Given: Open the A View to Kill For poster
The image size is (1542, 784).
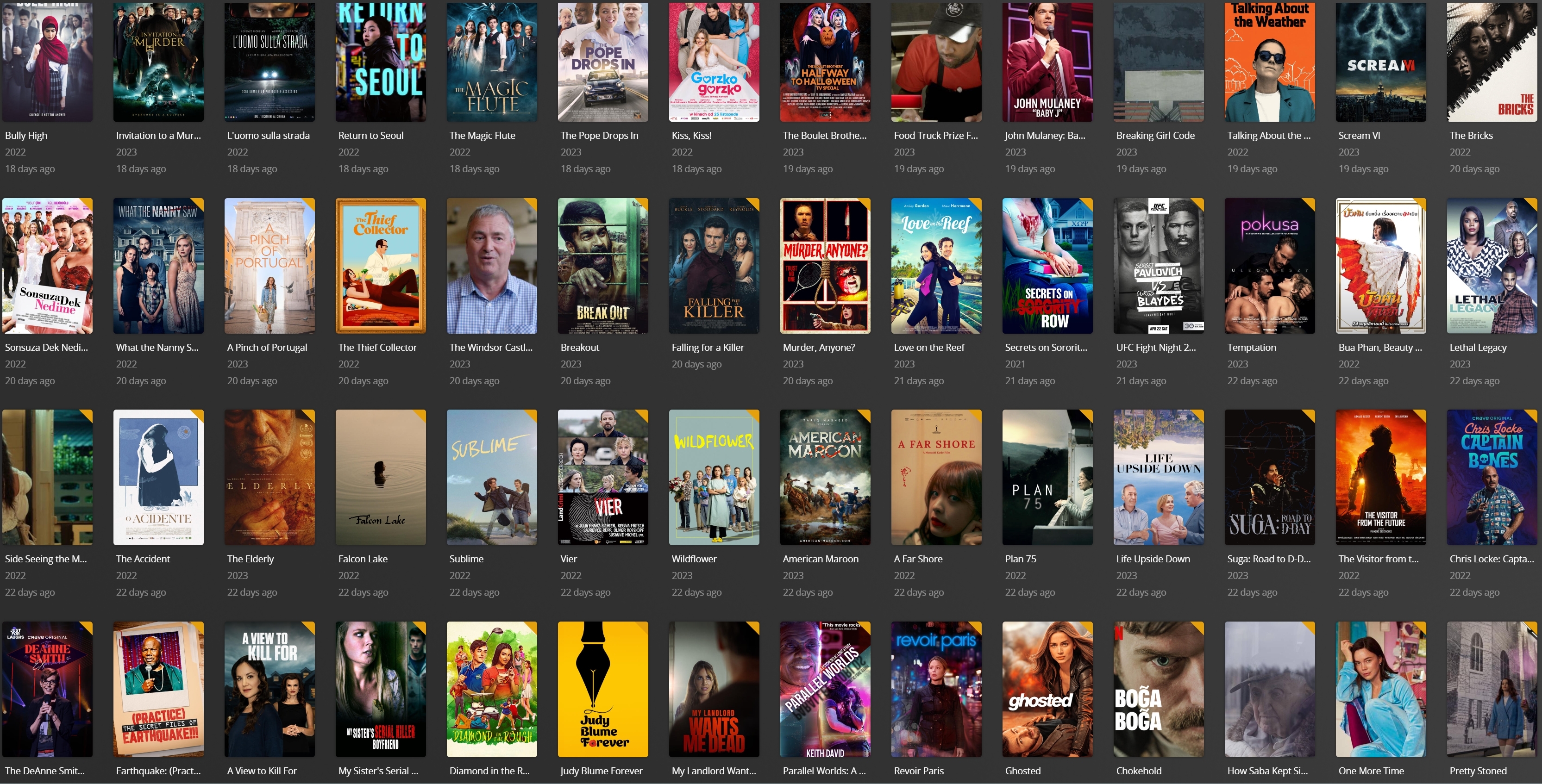Looking at the screenshot, I should 270,690.
